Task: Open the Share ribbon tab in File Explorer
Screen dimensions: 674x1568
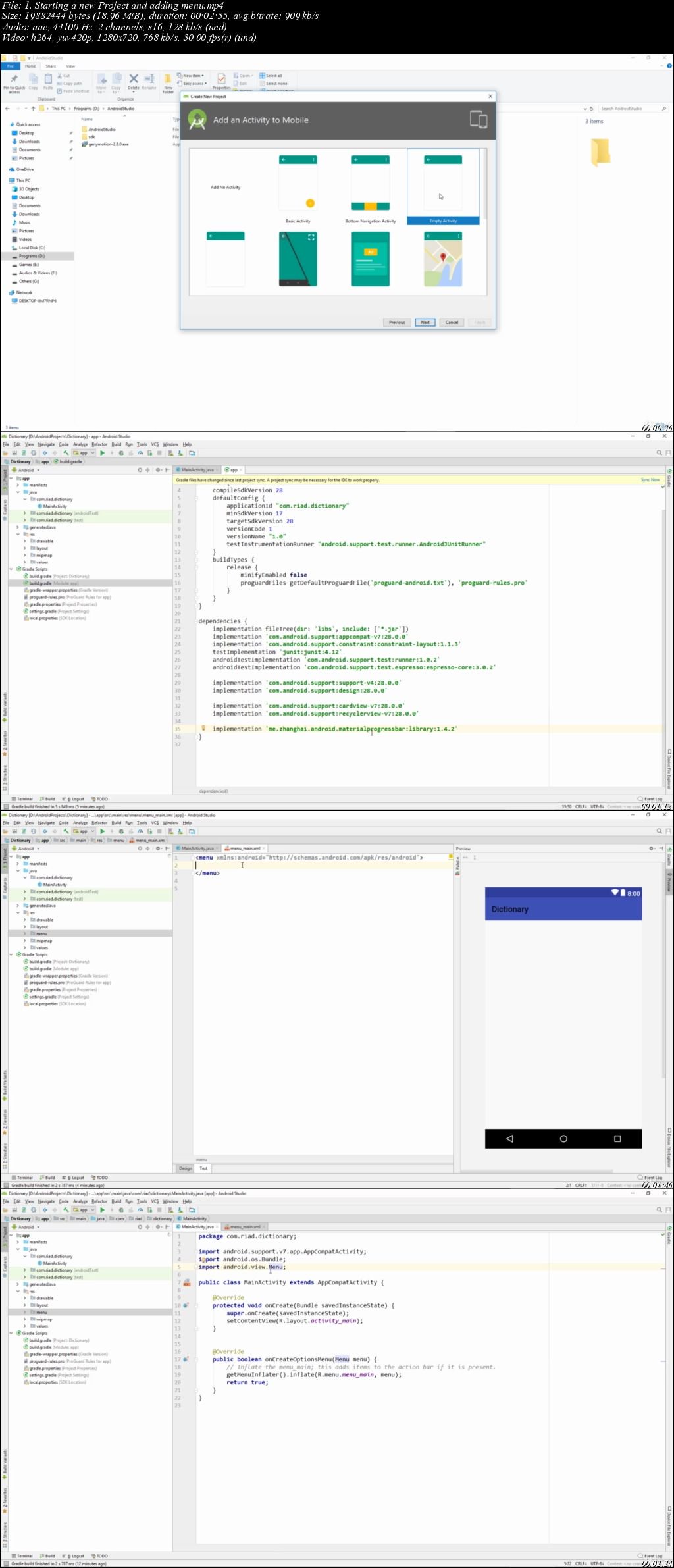Action: pyautogui.click(x=51, y=66)
